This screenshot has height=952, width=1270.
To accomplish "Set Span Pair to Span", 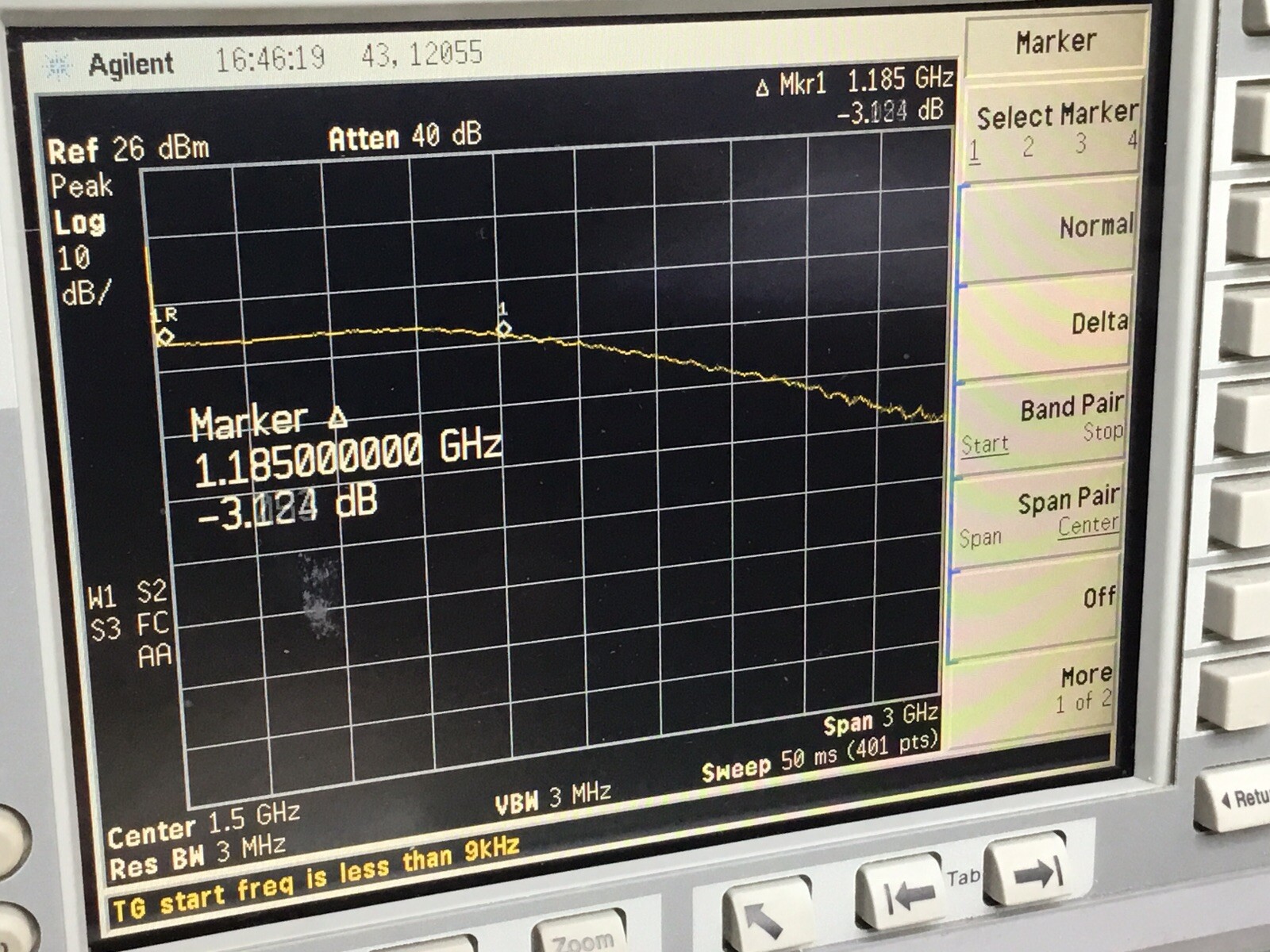I will 979,539.
